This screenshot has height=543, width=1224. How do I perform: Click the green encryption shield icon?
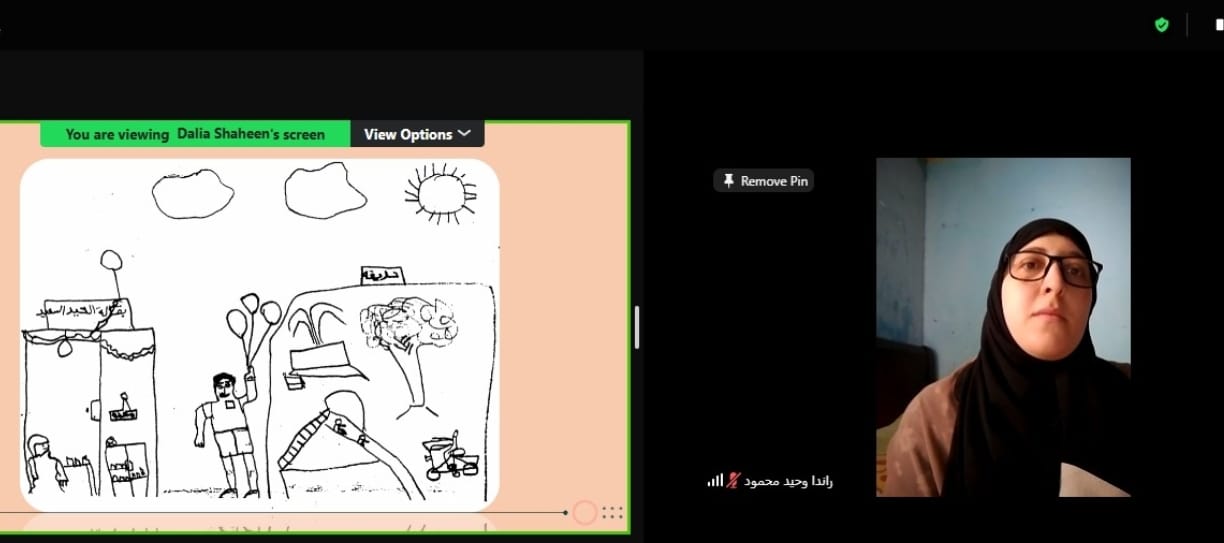pyautogui.click(x=1161, y=25)
